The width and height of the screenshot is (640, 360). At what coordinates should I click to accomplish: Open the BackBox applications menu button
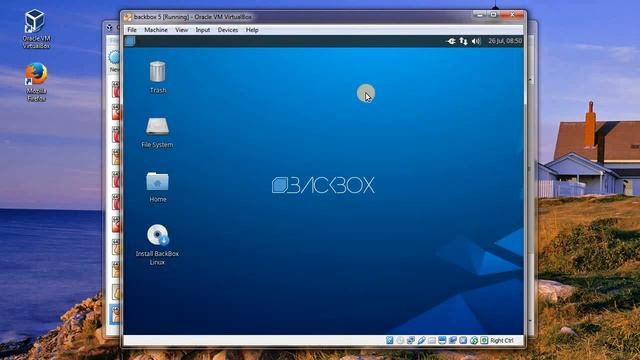click(130, 41)
